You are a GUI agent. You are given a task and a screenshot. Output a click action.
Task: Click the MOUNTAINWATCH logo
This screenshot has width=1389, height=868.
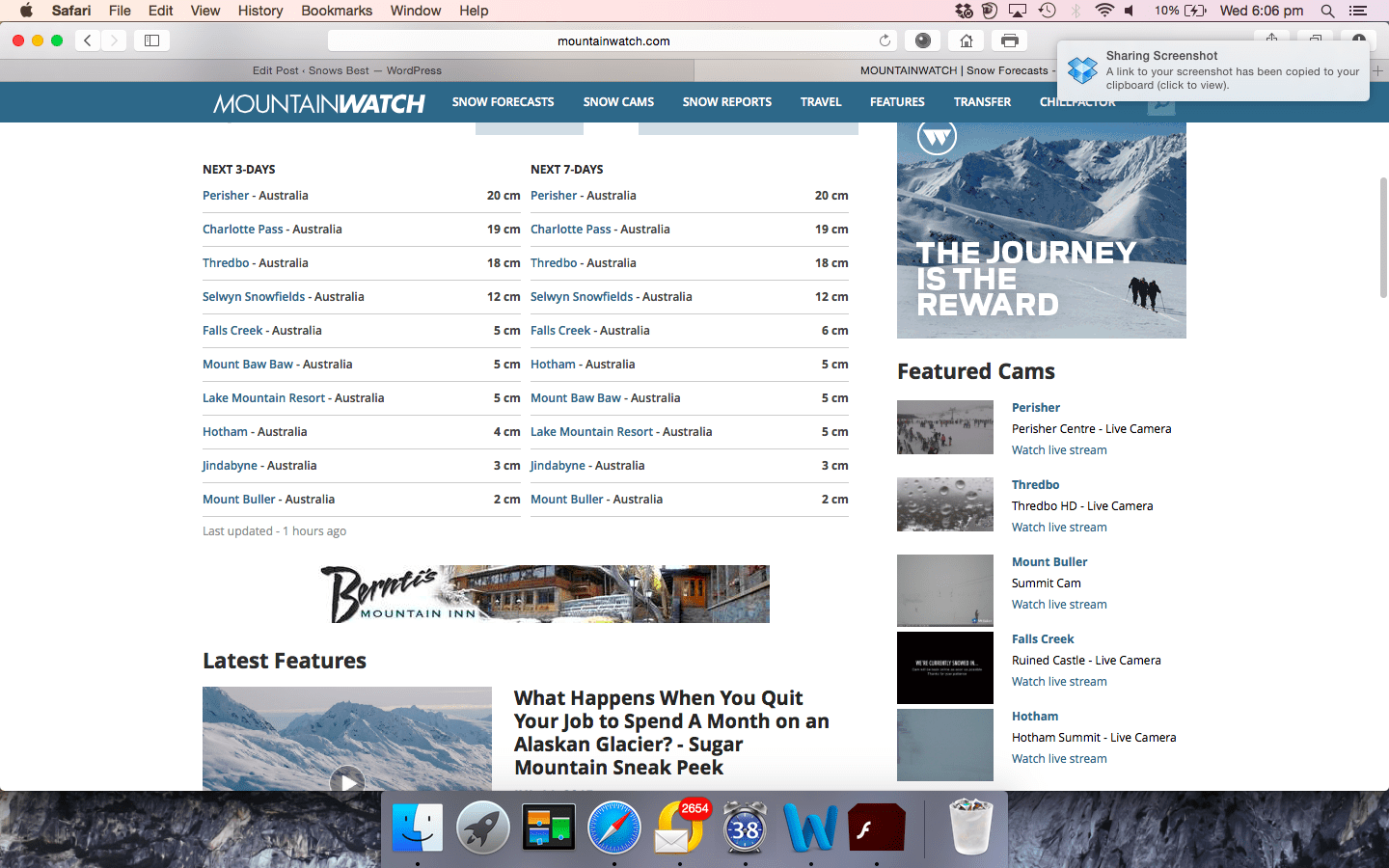pyautogui.click(x=319, y=103)
